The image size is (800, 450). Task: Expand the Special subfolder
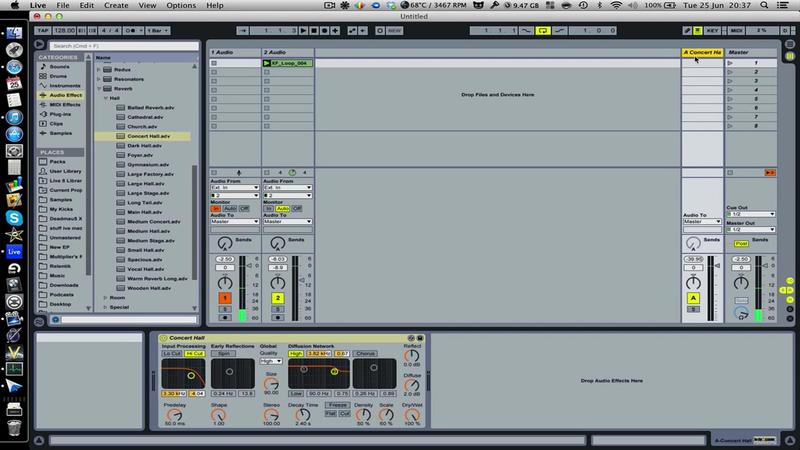[106, 307]
